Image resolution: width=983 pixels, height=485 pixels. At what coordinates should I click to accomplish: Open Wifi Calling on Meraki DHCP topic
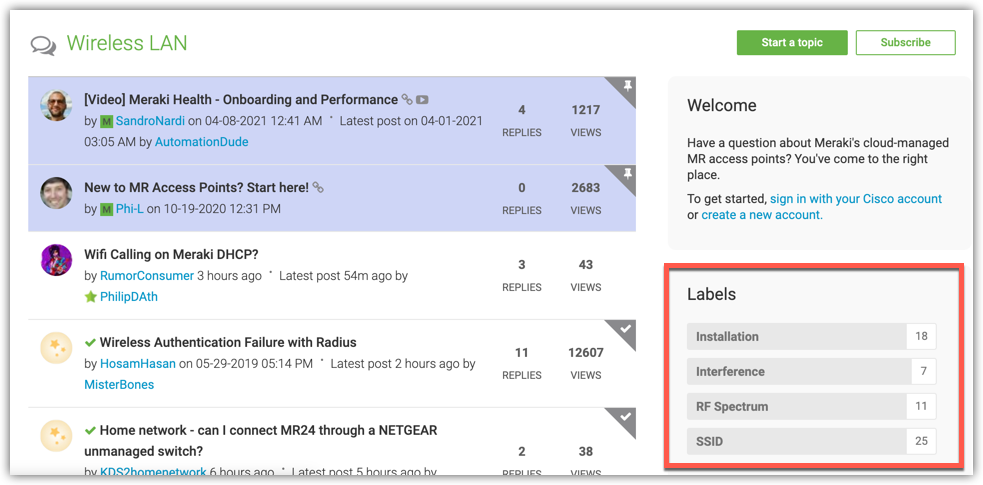[171, 254]
